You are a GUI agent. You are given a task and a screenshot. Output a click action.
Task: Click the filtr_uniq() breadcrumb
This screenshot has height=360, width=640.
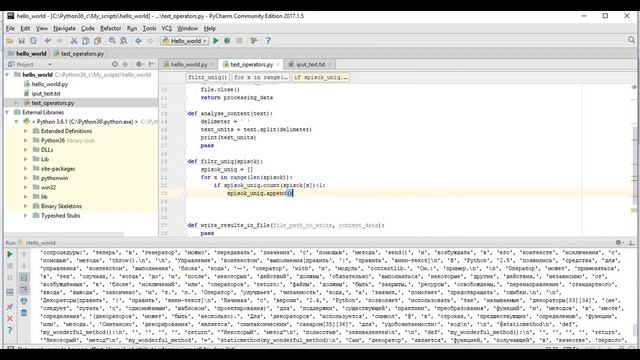pyautogui.click(x=207, y=77)
